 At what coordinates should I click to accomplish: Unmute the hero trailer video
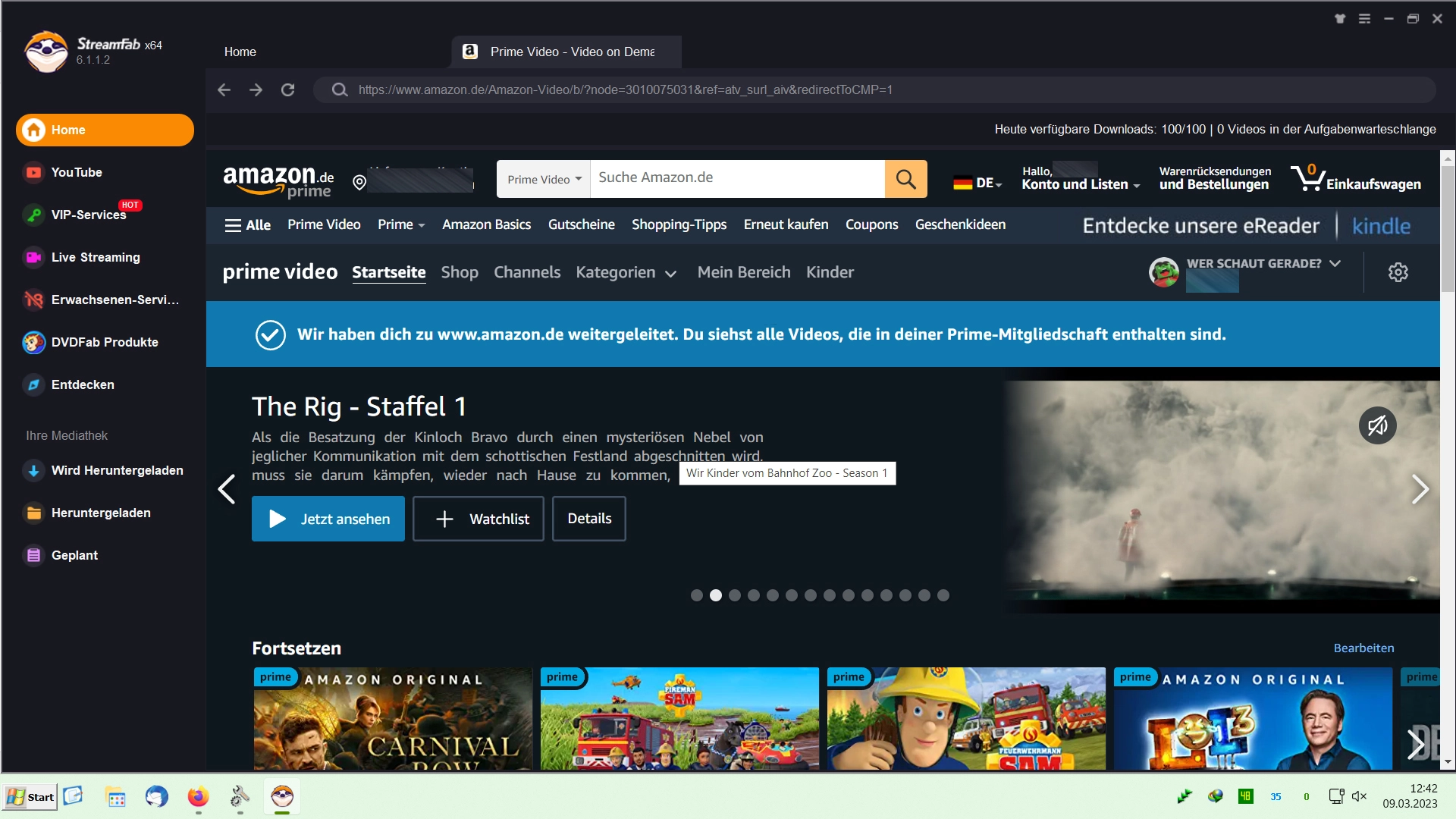1377,425
